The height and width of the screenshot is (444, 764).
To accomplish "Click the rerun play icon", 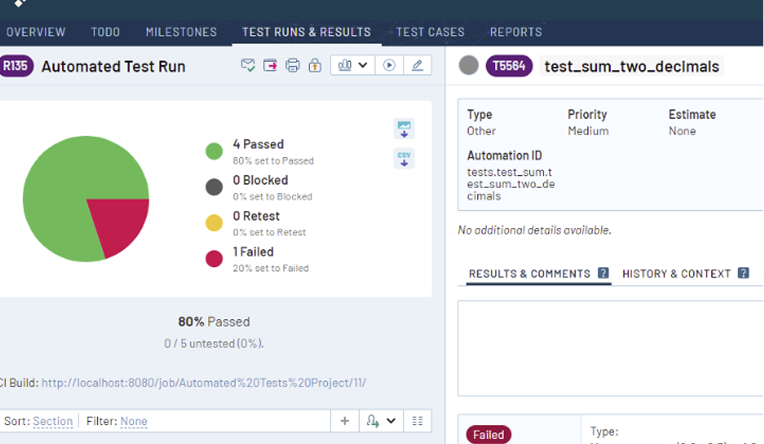I will click(x=389, y=66).
